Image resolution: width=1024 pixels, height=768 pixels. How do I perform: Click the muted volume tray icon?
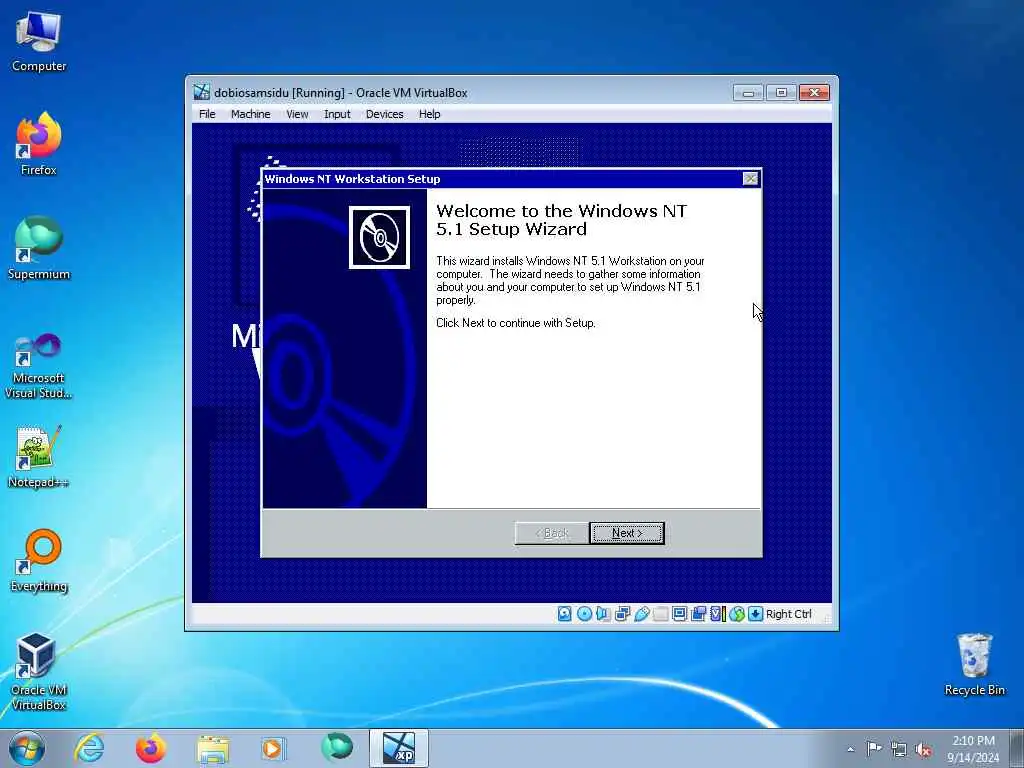(923, 750)
